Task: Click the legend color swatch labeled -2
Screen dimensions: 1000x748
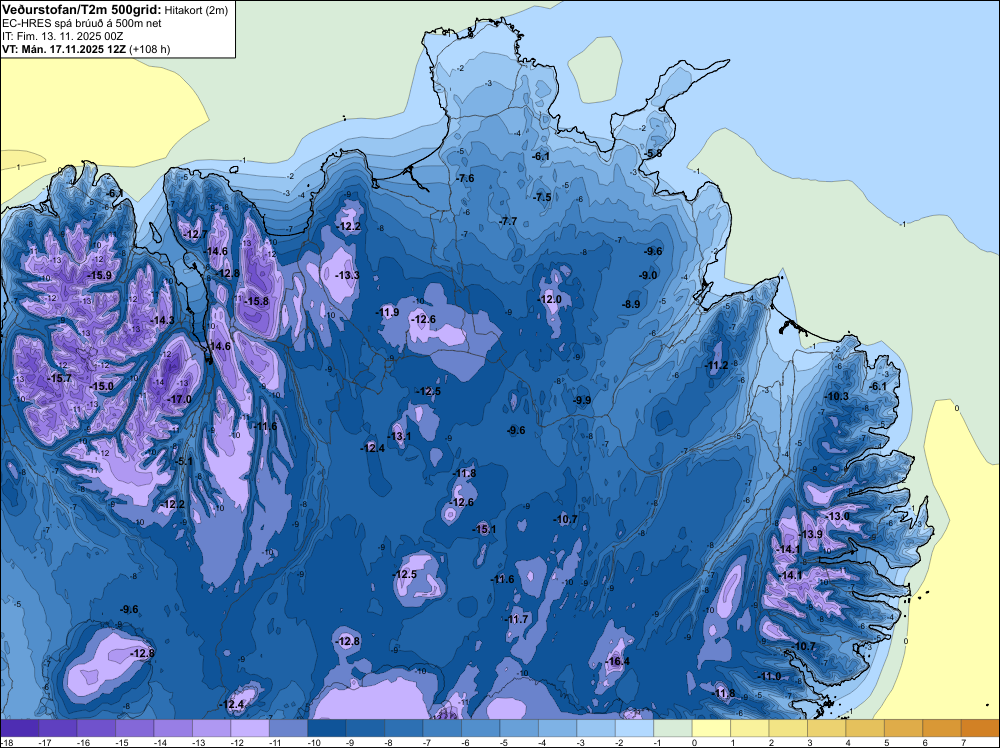Action: pyautogui.click(x=634, y=728)
